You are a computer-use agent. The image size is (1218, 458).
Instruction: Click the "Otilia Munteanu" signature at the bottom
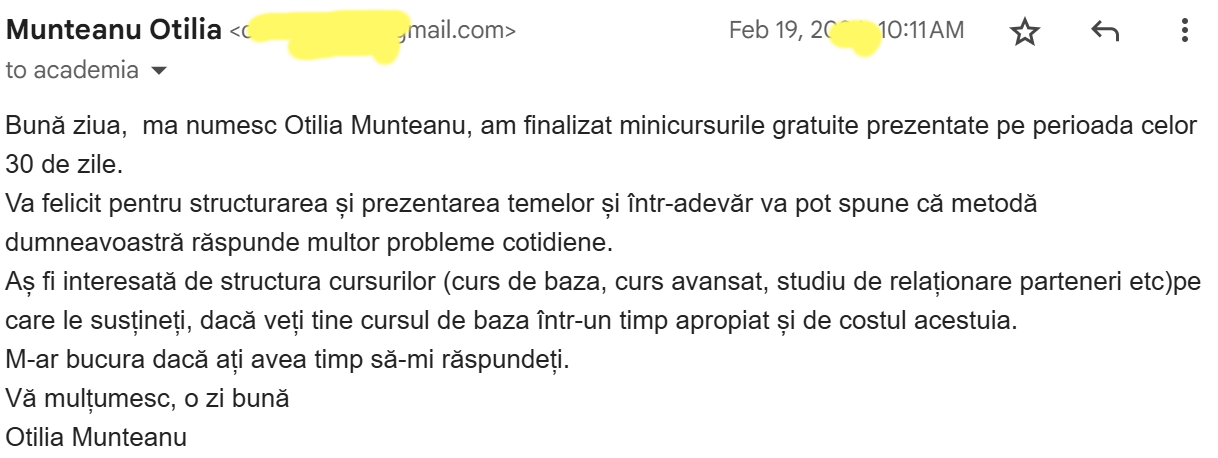click(96, 437)
